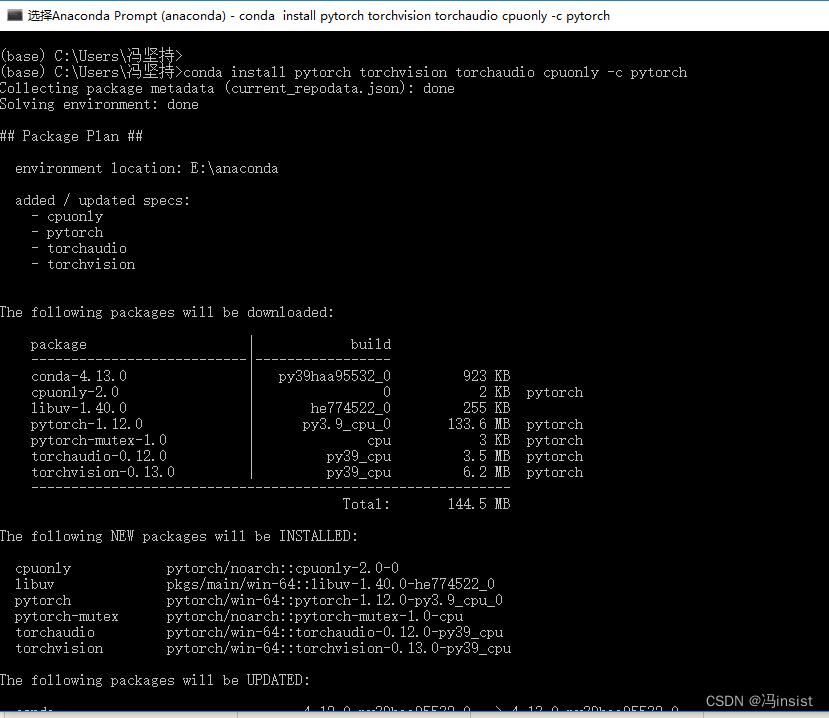Click the 'pytorch-mutex-1.0' package row
829x718 pixels.
coord(307,440)
